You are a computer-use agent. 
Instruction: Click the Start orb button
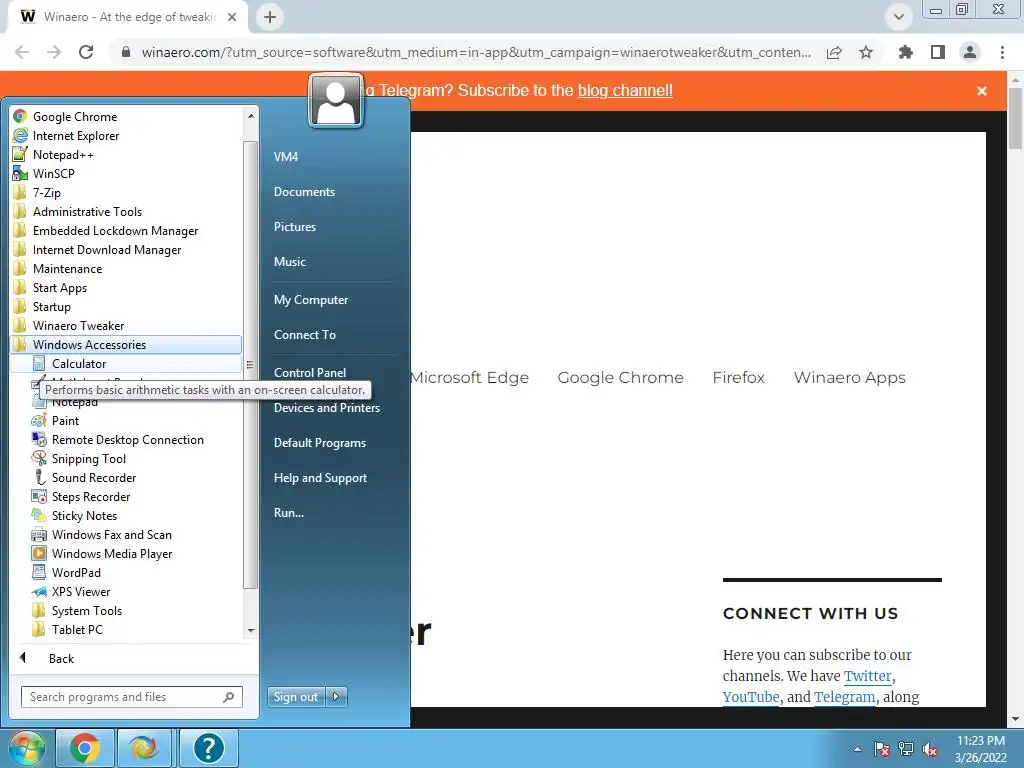coord(26,748)
